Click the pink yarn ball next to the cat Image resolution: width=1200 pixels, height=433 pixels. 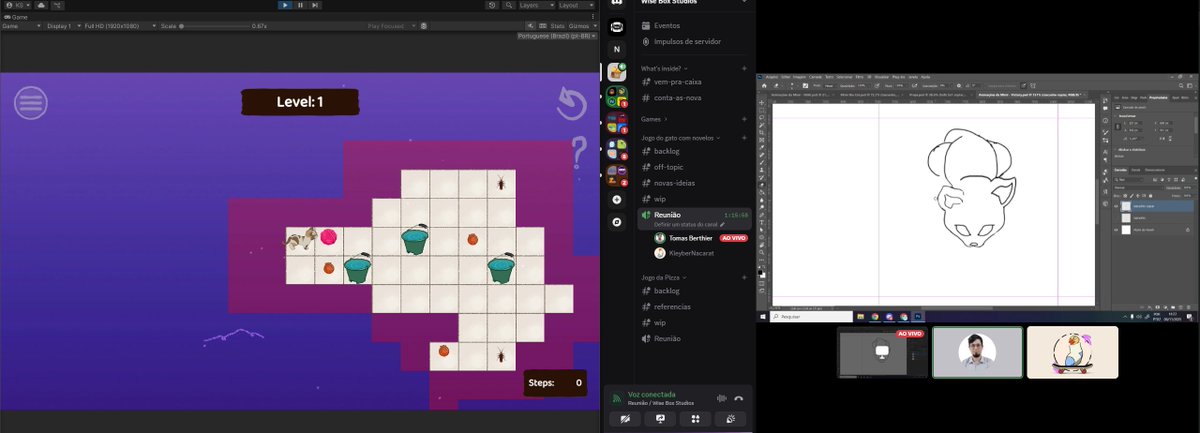point(328,237)
